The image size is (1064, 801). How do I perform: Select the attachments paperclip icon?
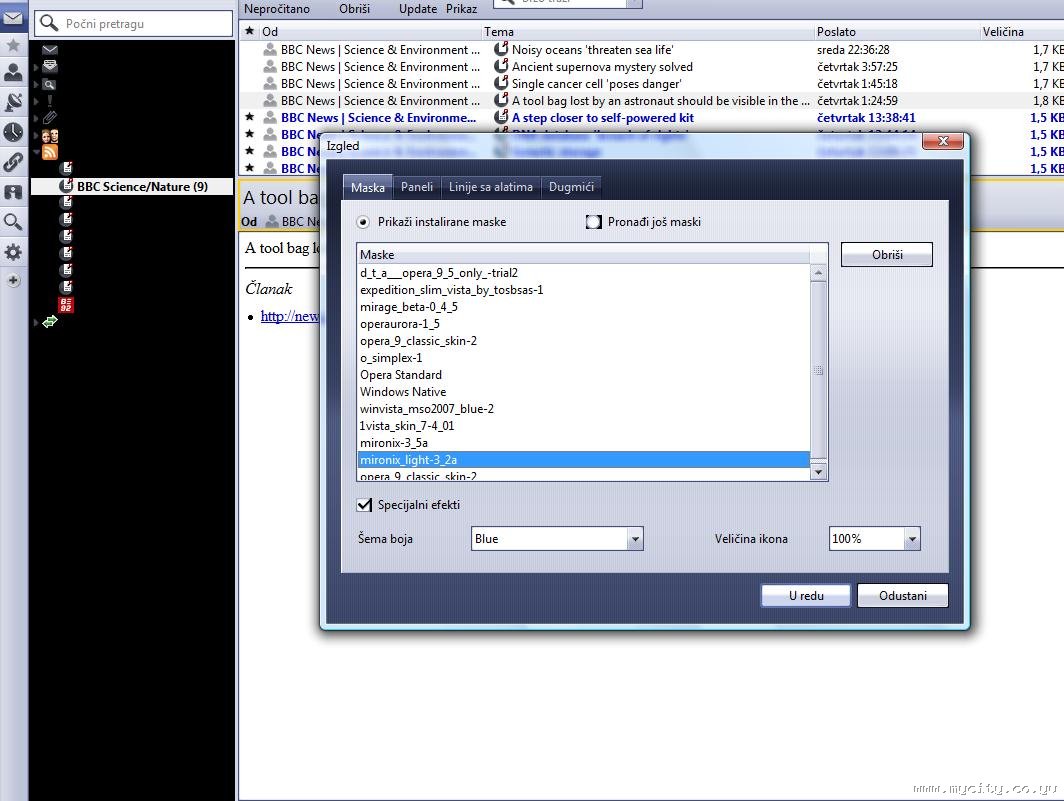[50, 117]
